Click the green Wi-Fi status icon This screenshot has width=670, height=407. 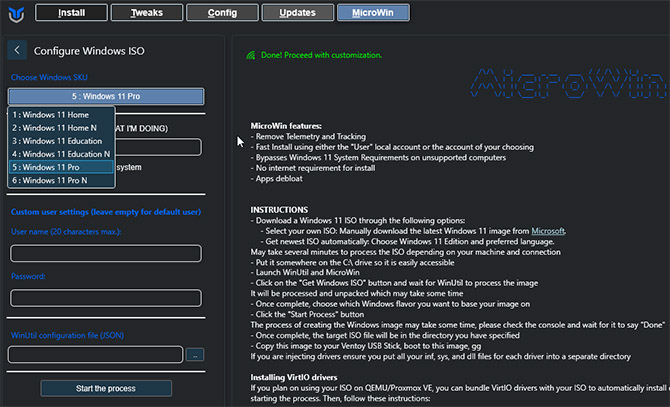(x=251, y=54)
